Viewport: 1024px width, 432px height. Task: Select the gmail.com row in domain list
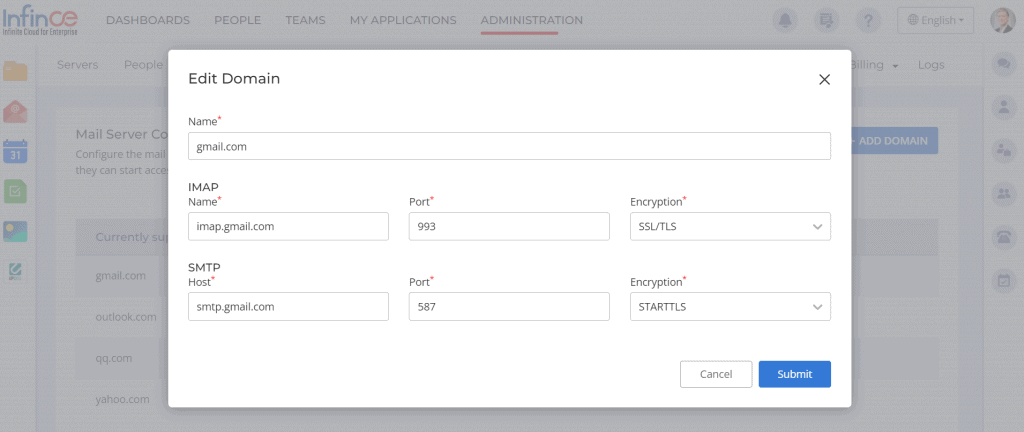(120, 275)
